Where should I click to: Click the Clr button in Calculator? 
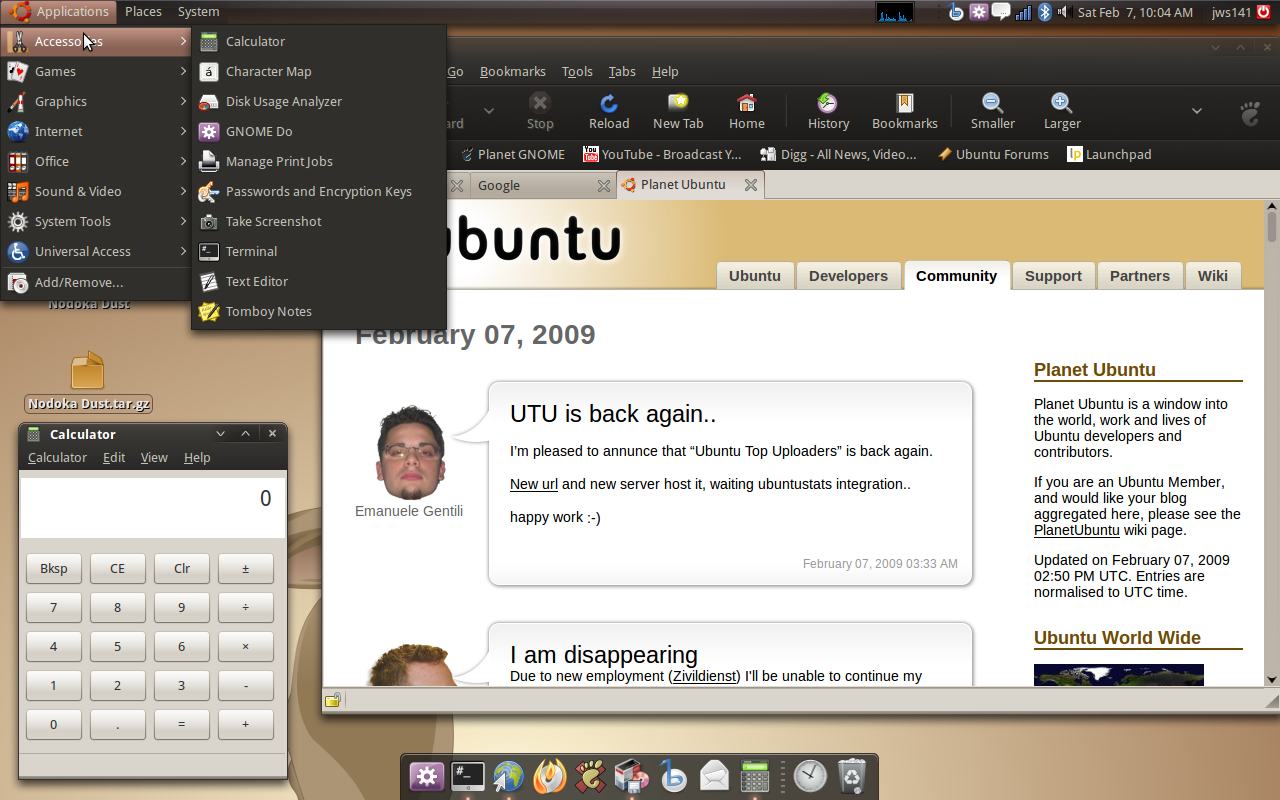click(x=182, y=569)
